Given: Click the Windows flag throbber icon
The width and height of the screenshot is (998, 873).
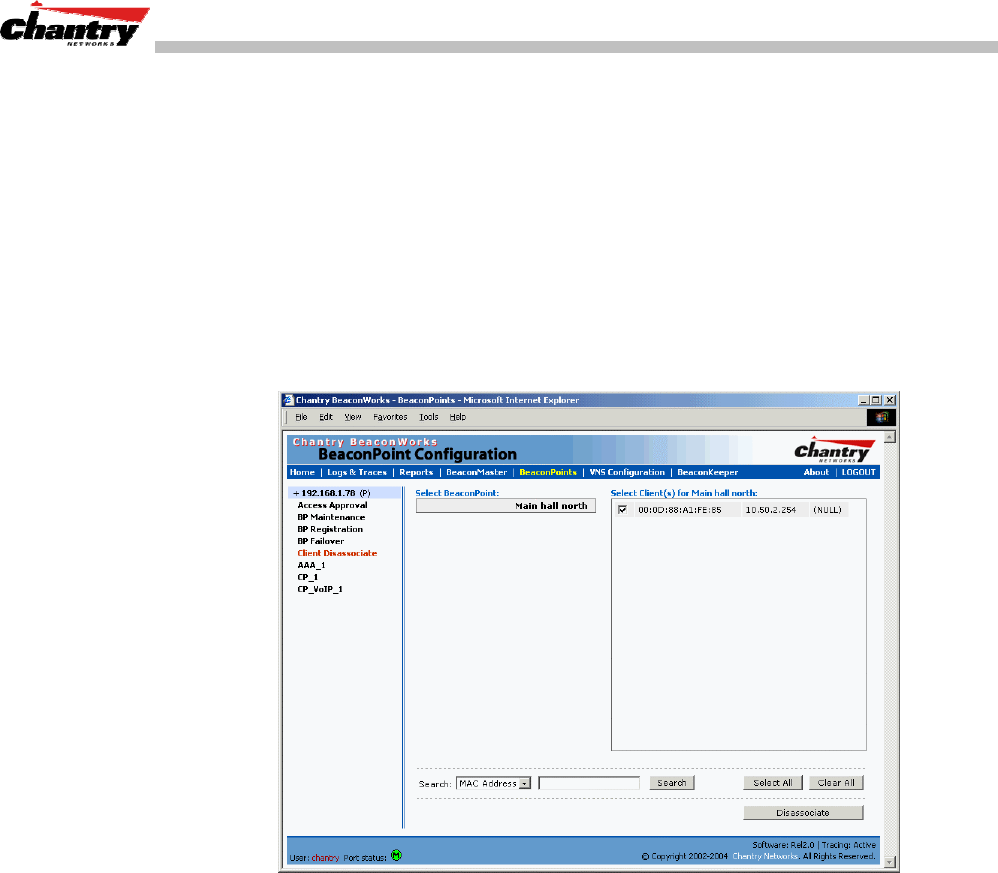Looking at the screenshot, I should [881, 417].
